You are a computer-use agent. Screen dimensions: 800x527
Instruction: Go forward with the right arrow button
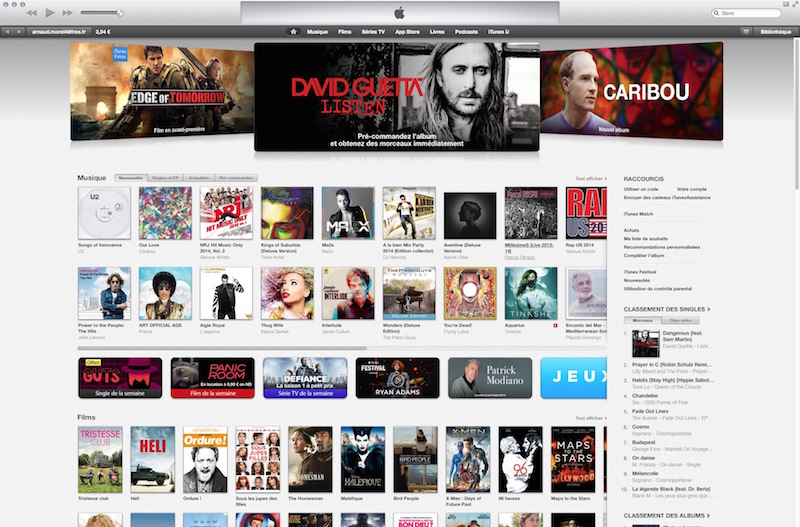pyautogui.click(x=19, y=32)
